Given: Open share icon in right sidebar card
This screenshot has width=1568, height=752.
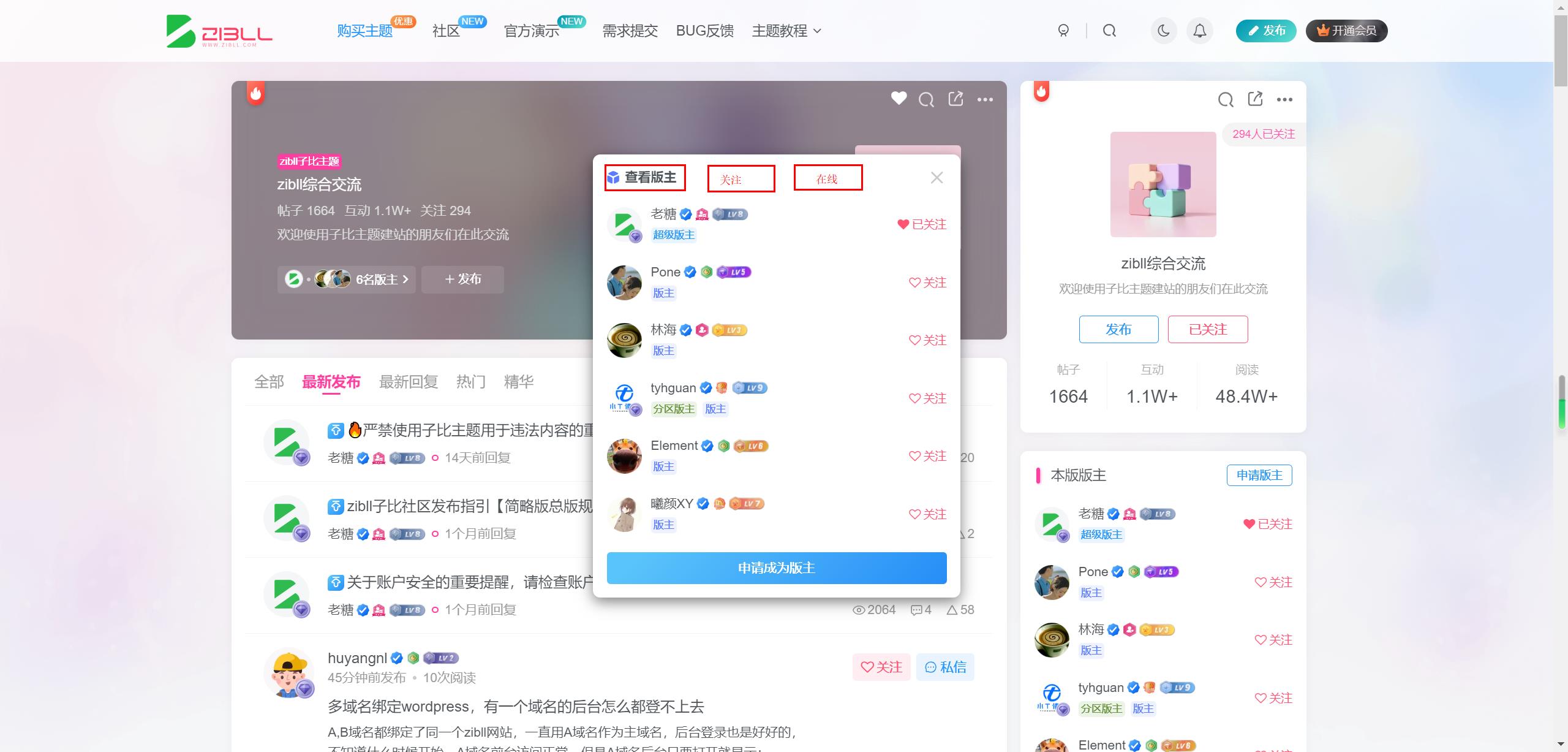Looking at the screenshot, I should click(x=1255, y=99).
